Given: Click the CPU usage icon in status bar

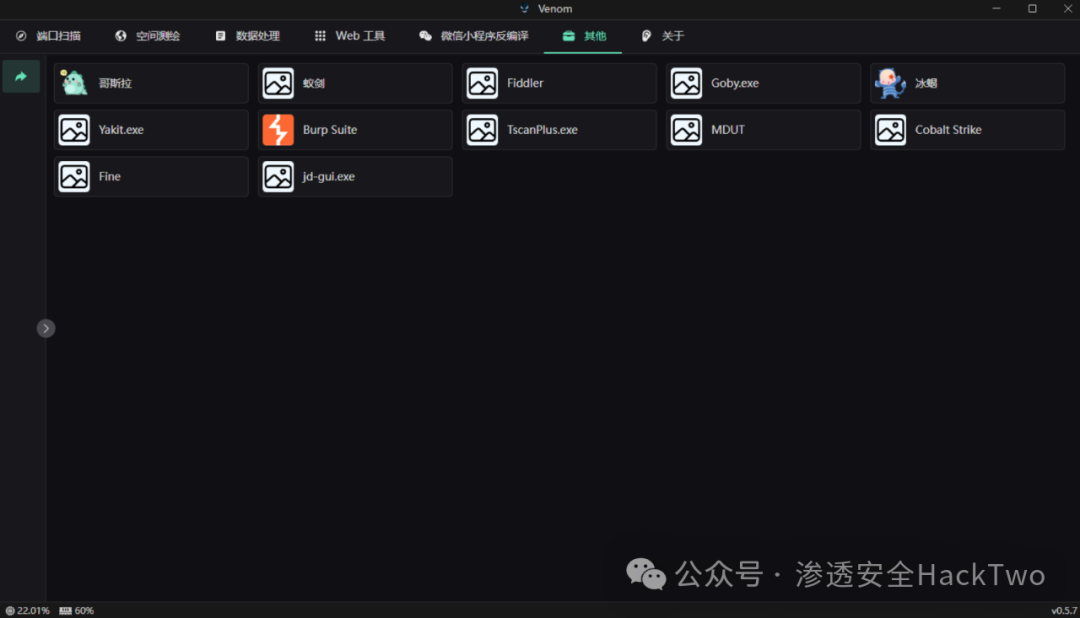Looking at the screenshot, I should 10,610.
